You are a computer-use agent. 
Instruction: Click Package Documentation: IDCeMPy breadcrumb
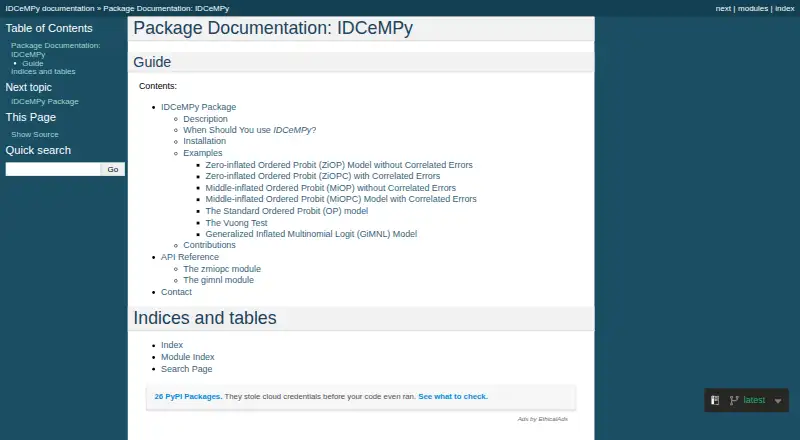(x=166, y=9)
